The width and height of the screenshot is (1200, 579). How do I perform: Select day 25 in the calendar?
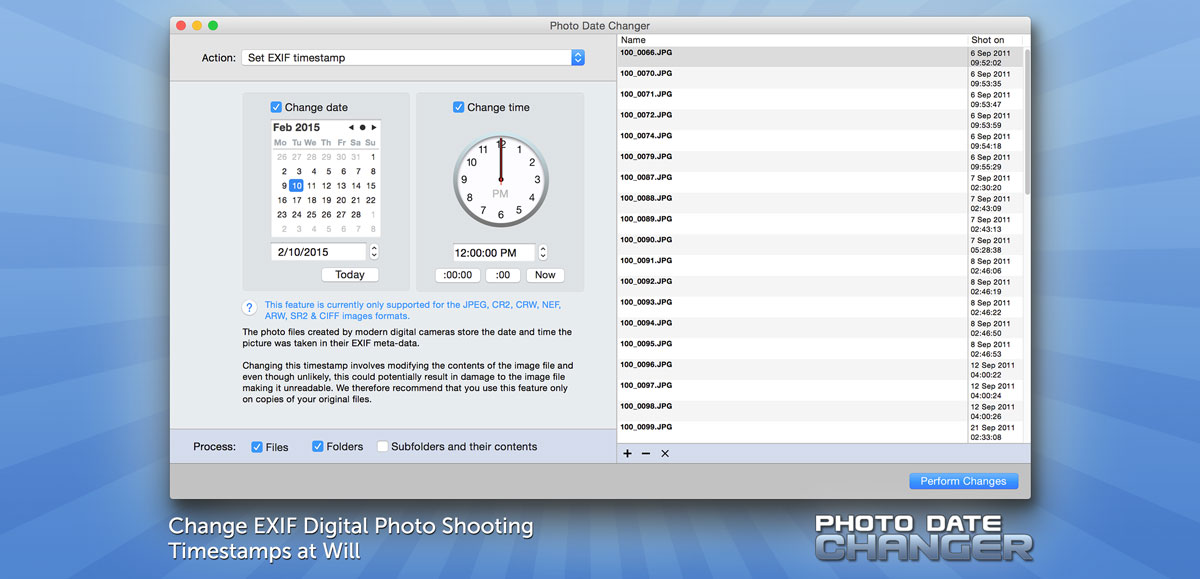click(x=311, y=214)
